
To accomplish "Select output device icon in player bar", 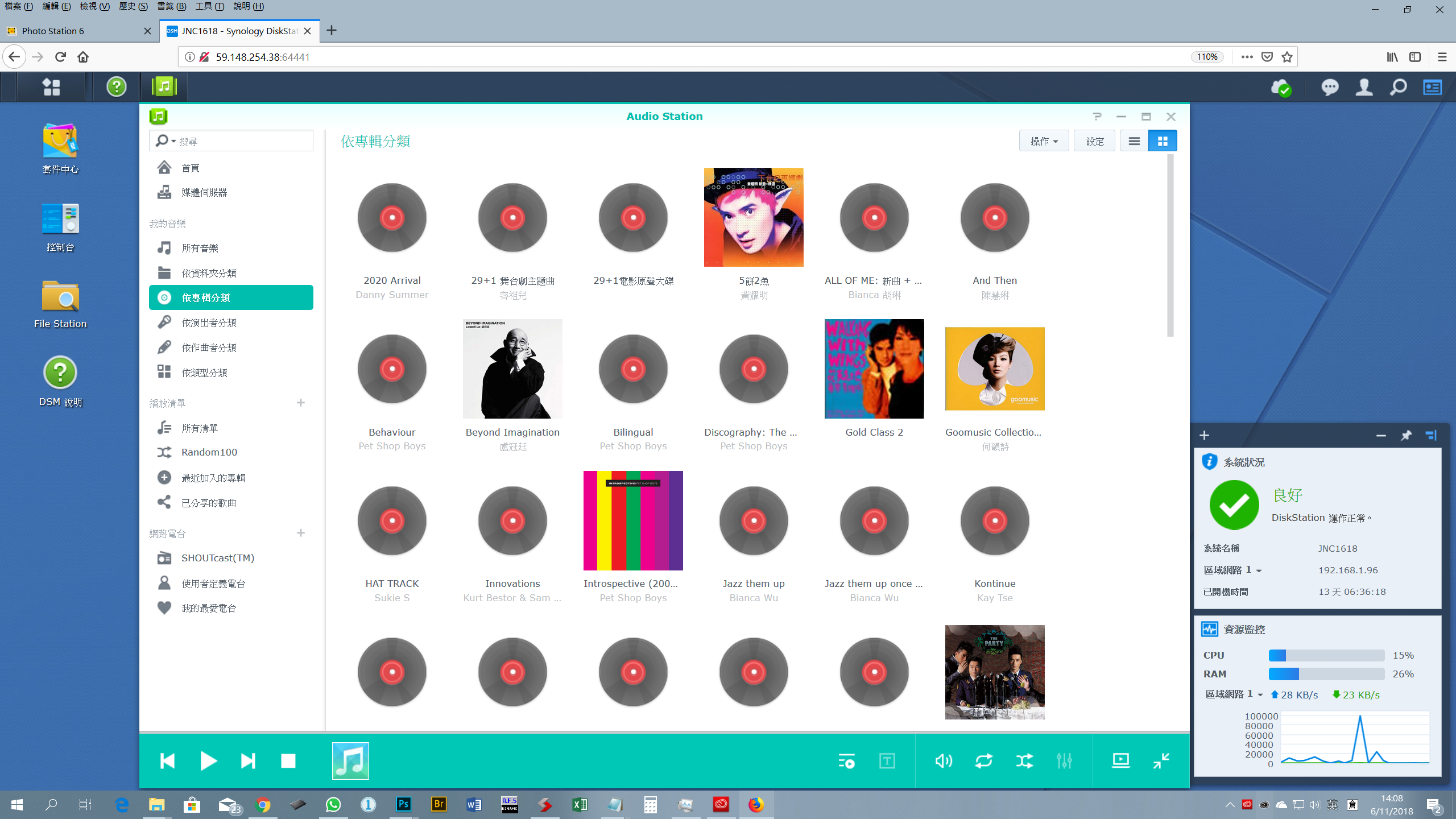I will (x=1120, y=761).
